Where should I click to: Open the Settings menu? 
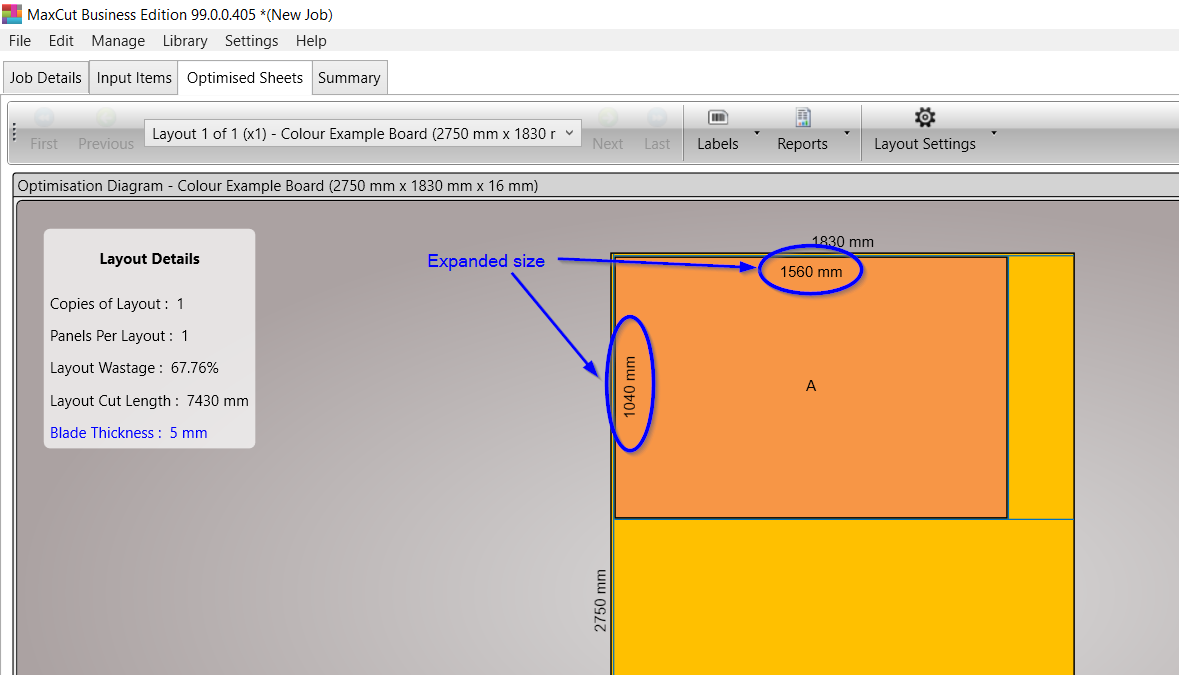pyautogui.click(x=251, y=41)
